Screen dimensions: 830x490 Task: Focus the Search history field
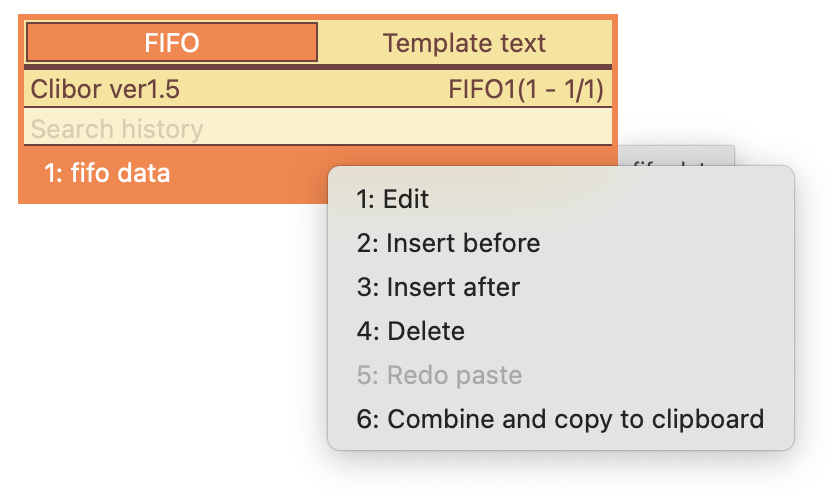click(x=318, y=129)
